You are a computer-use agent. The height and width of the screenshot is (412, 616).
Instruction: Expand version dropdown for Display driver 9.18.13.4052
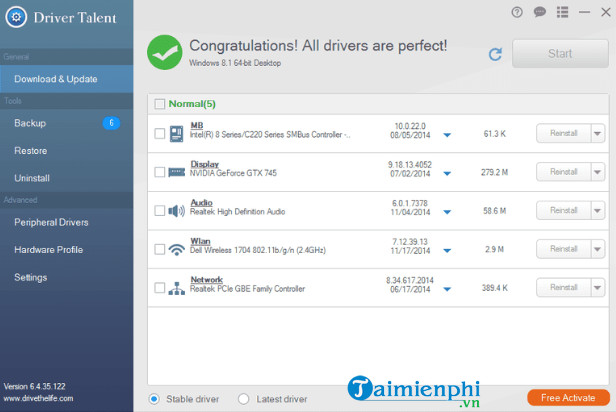click(447, 174)
